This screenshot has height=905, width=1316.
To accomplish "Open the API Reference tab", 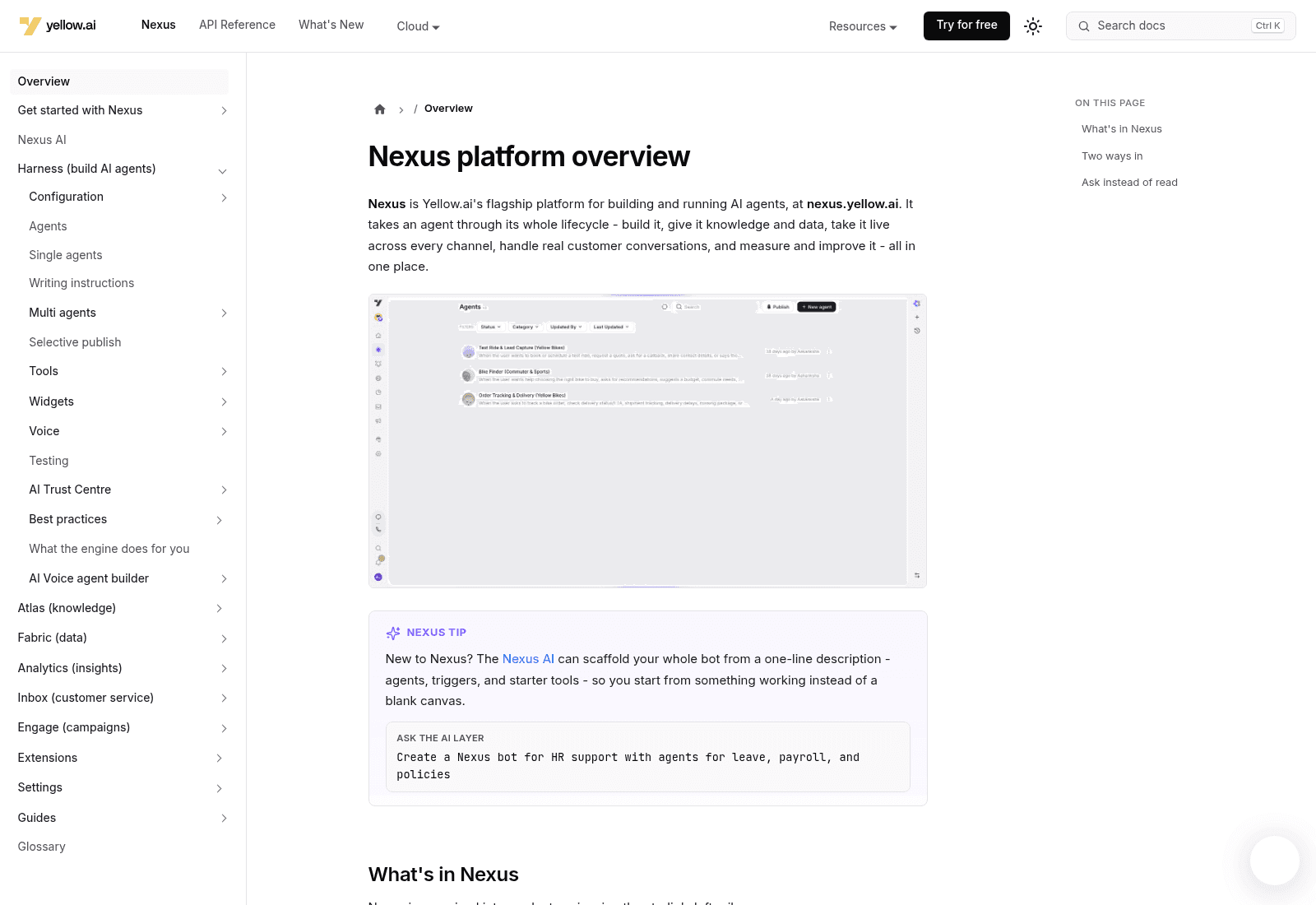I will pyautogui.click(x=237, y=25).
